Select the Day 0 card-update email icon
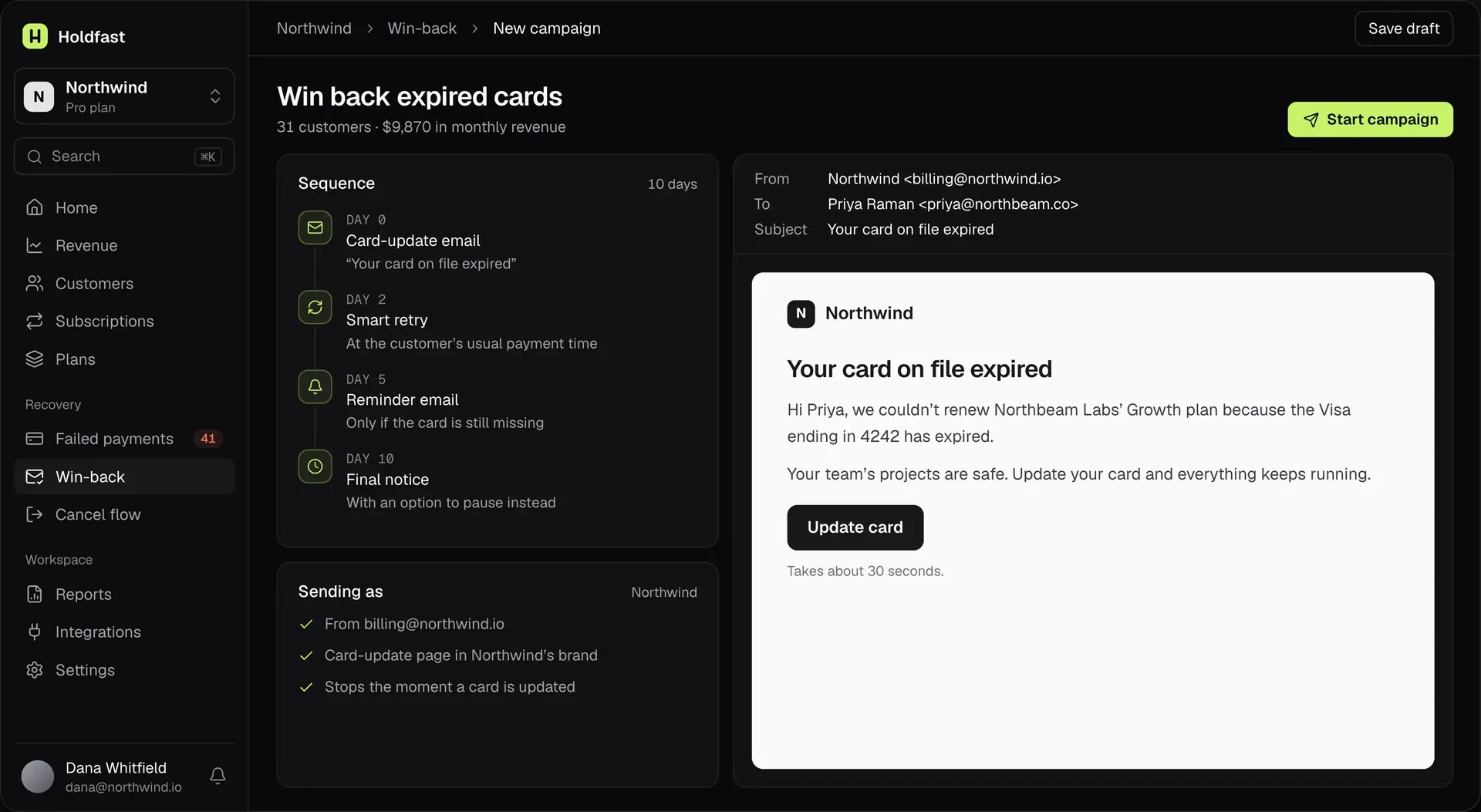Screen dimensions: 1481x812 tap(315, 227)
